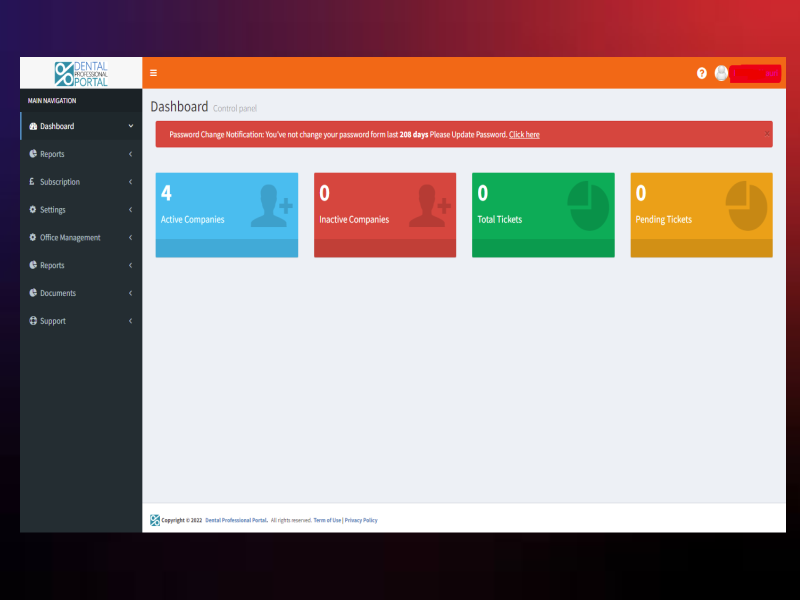Click the gear icon beside Settings
The height and width of the screenshot is (600, 800).
[x=33, y=210]
